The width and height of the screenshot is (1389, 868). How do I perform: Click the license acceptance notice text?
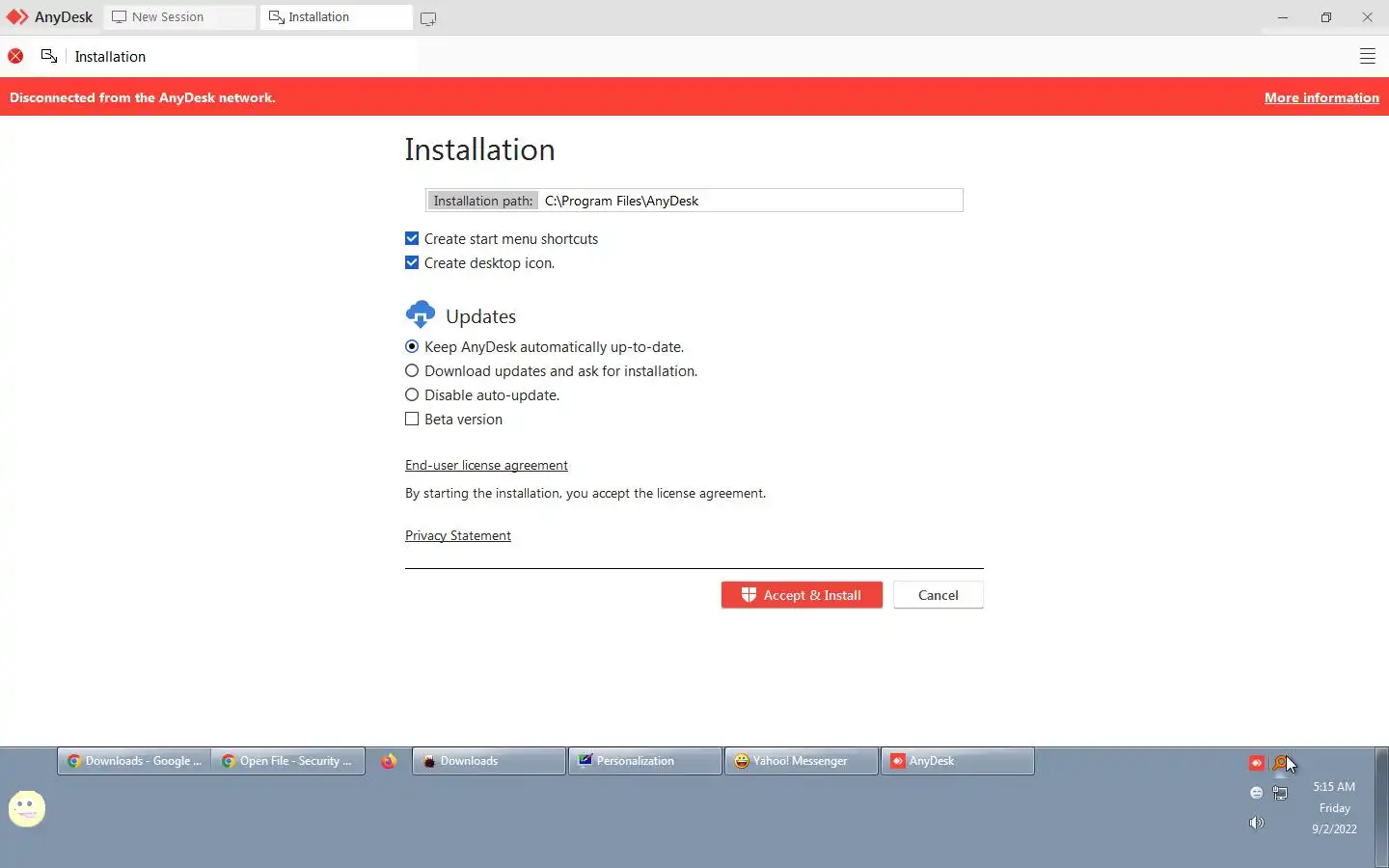[x=586, y=493]
